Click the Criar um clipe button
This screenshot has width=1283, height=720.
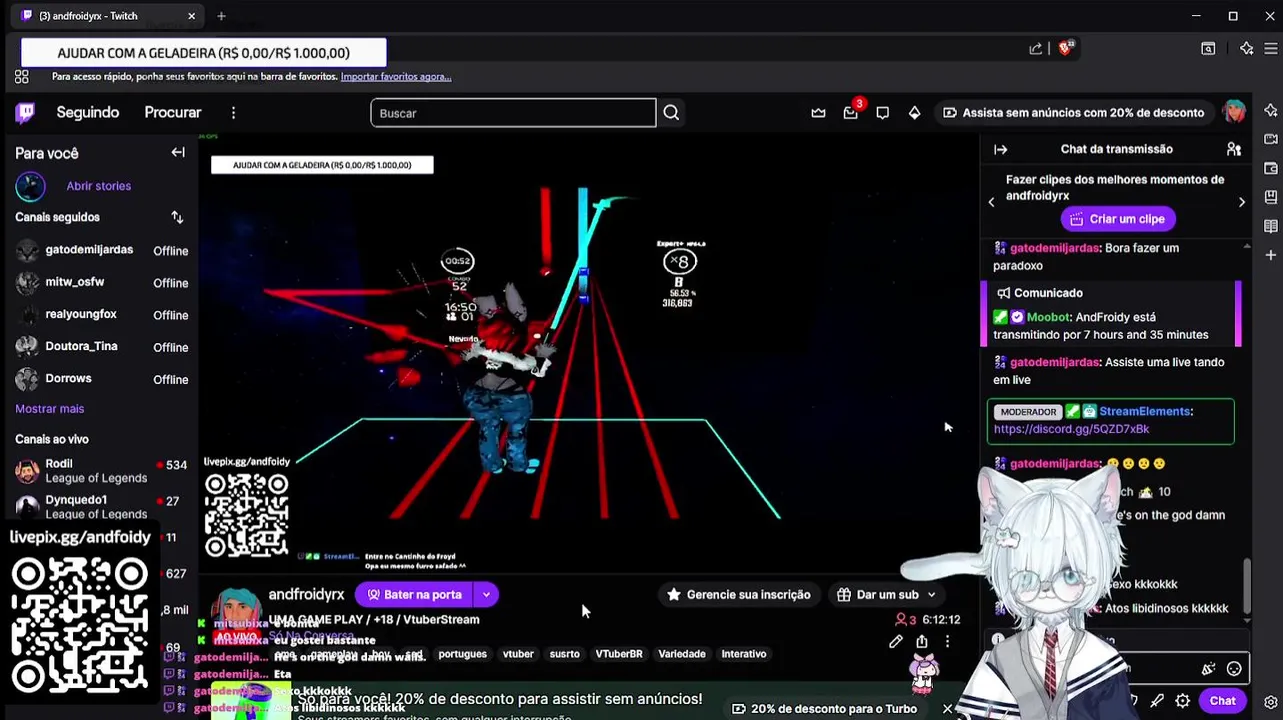pos(1117,219)
